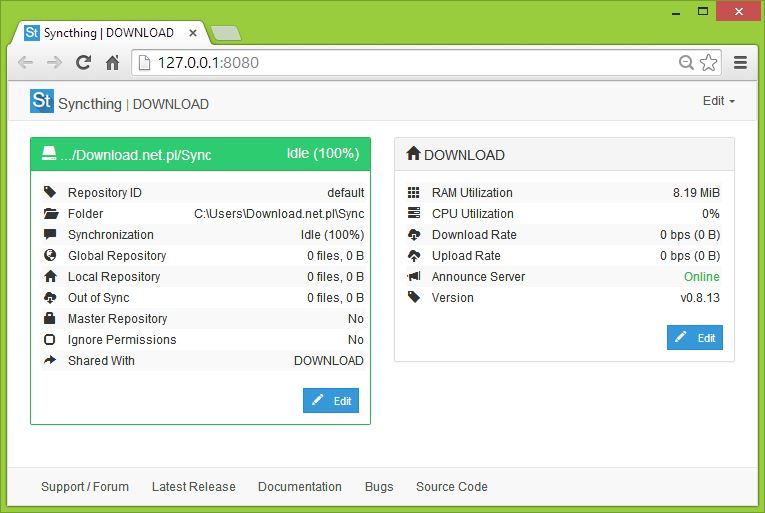This screenshot has width=765, height=513.
Task: Click the share arrow icon beside Shared With
Action: point(50,360)
